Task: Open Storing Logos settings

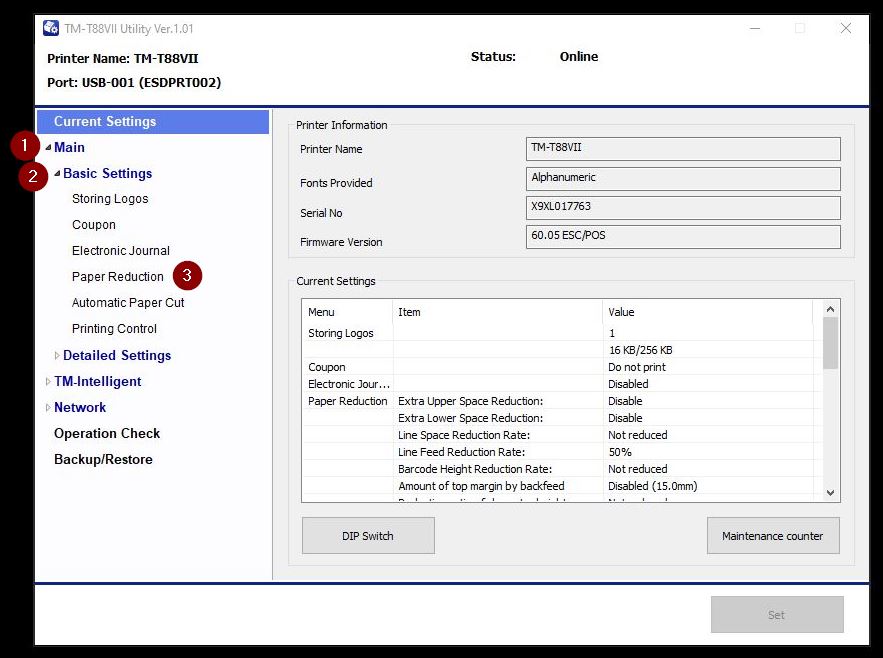Action: pyautogui.click(x=110, y=199)
